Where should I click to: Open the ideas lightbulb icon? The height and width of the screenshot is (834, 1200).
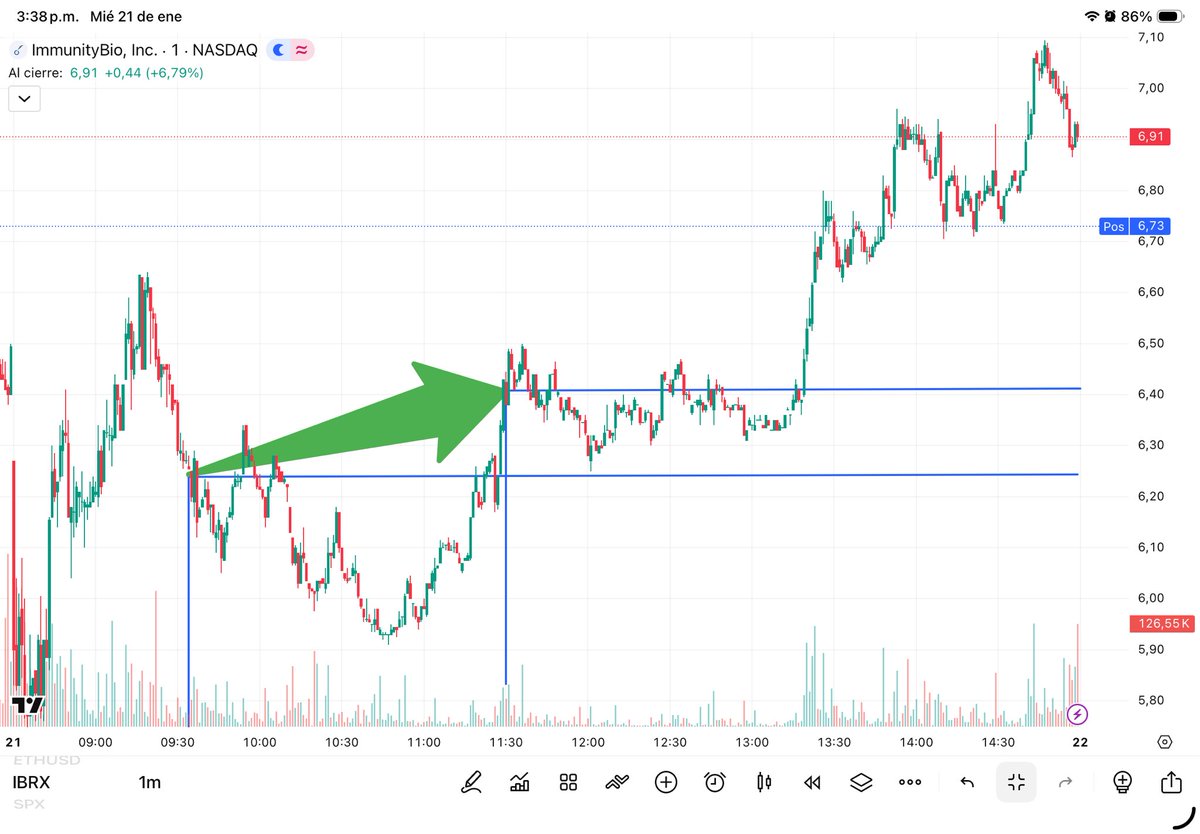[1122, 783]
